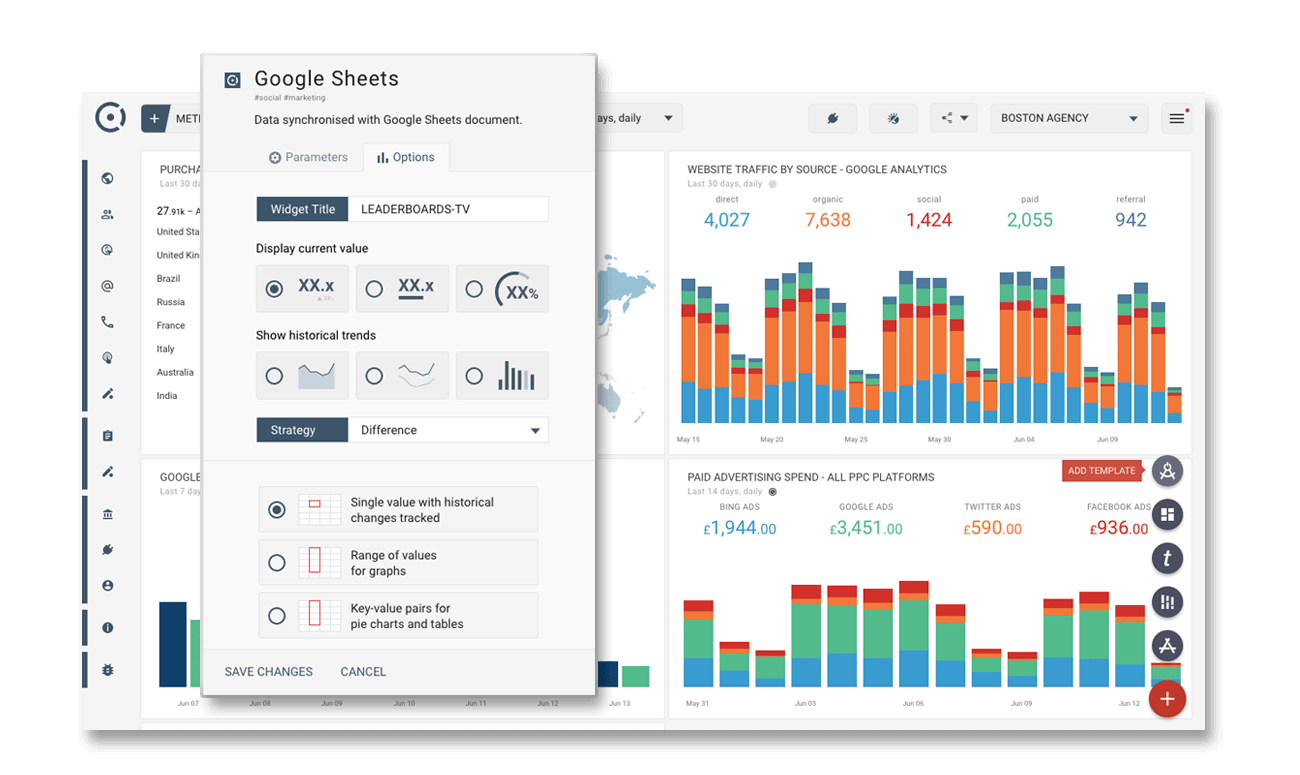This screenshot has height=775, width=1300.
Task: Click the dashboard grid floating button
Action: click(x=1167, y=515)
